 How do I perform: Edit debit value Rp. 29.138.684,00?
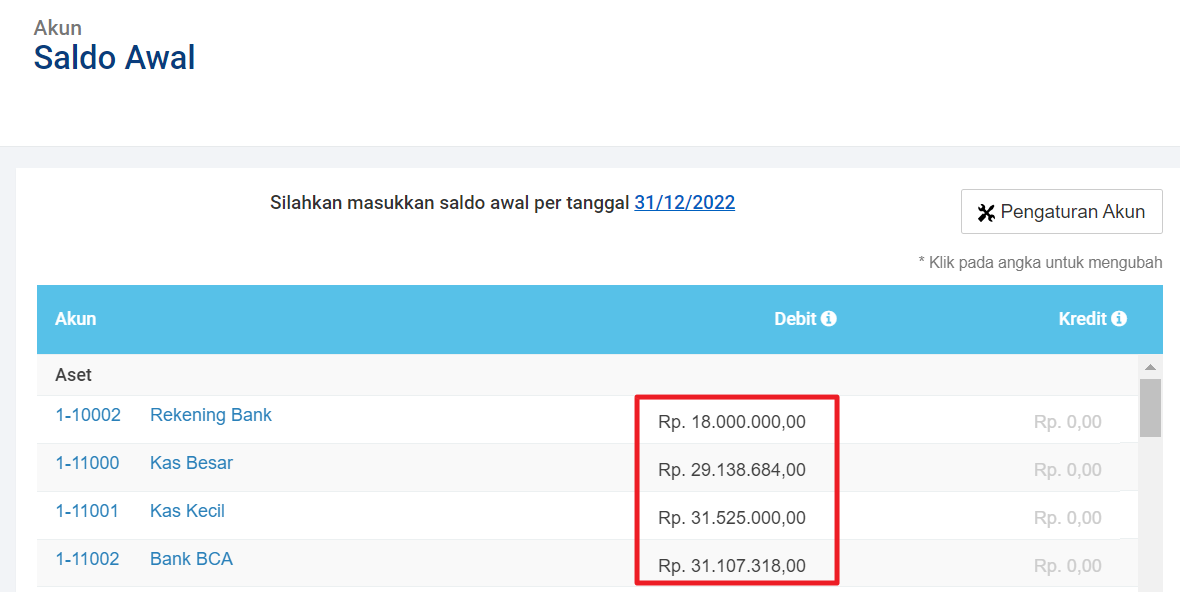[x=731, y=470]
